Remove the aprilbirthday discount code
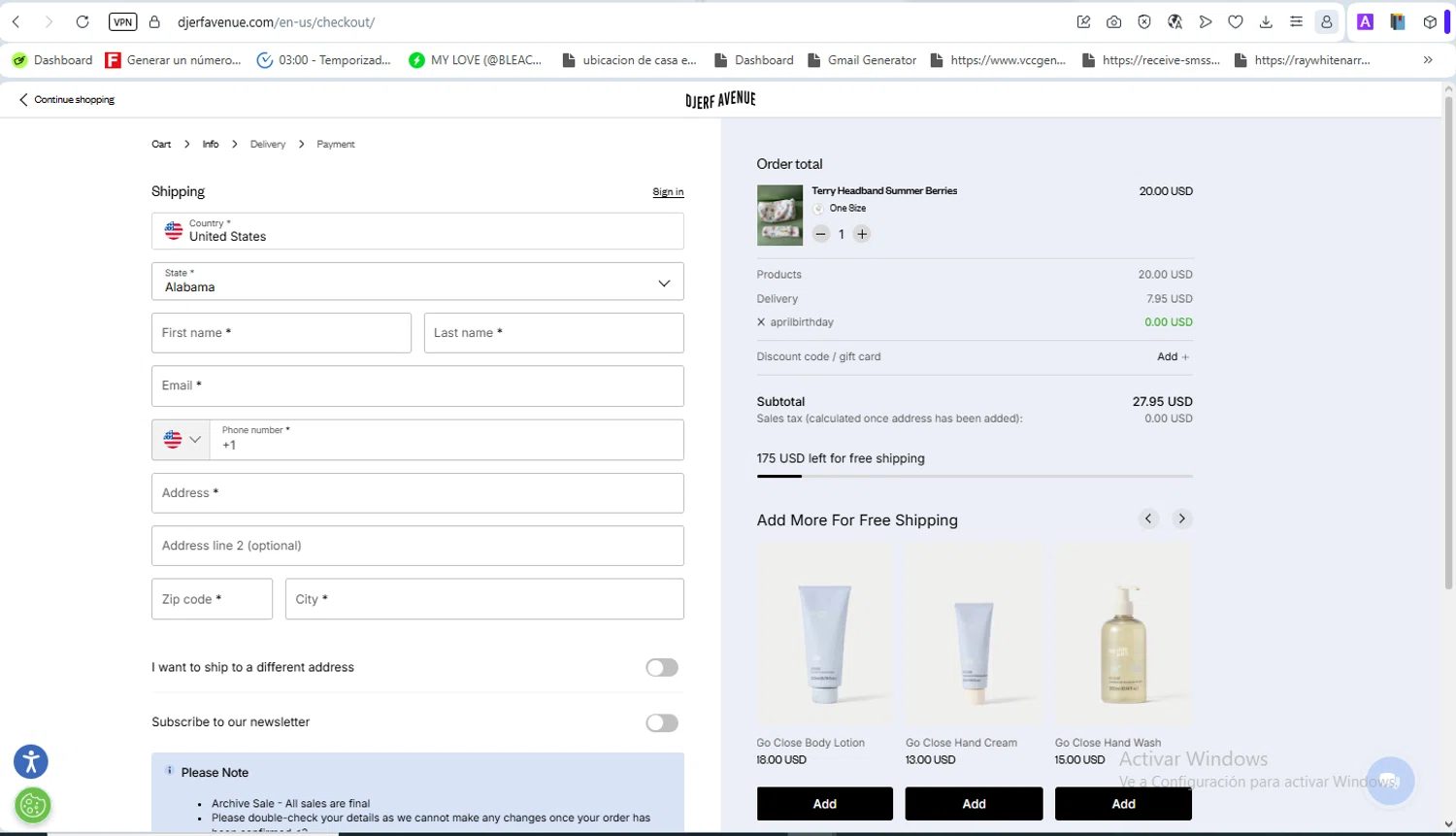Screen dimensions: 1456x836 (761, 322)
